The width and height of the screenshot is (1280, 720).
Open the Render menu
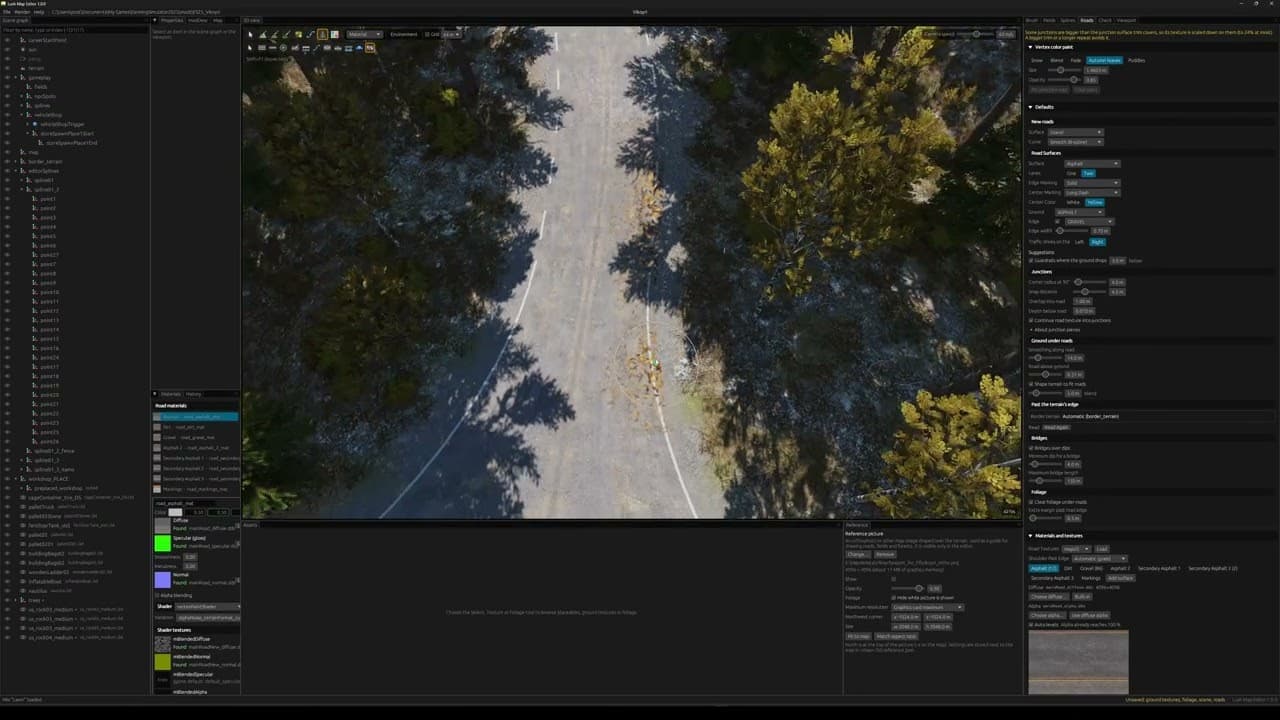[x=21, y=12]
